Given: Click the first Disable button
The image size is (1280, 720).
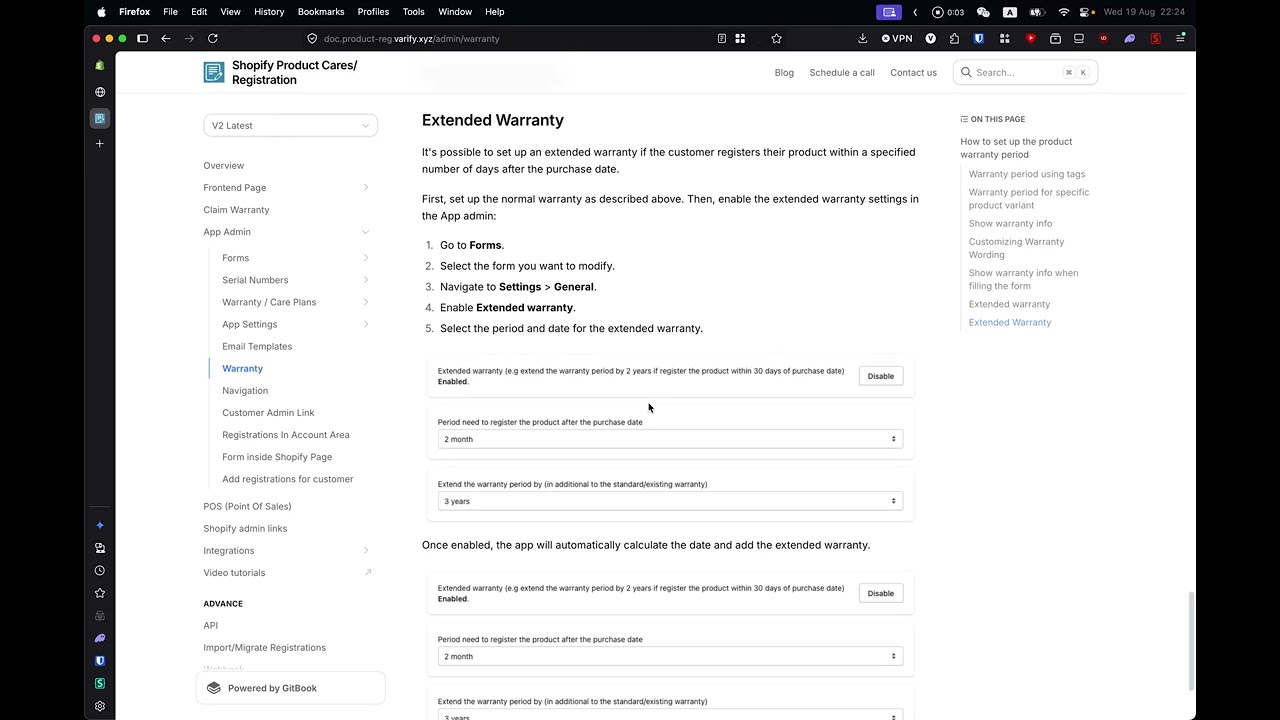Looking at the screenshot, I should tap(881, 376).
